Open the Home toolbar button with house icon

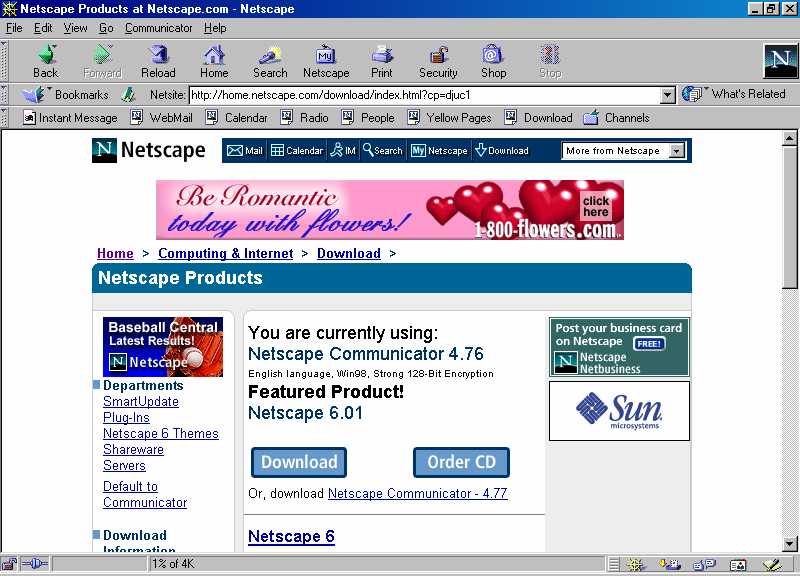coord(214,61)
